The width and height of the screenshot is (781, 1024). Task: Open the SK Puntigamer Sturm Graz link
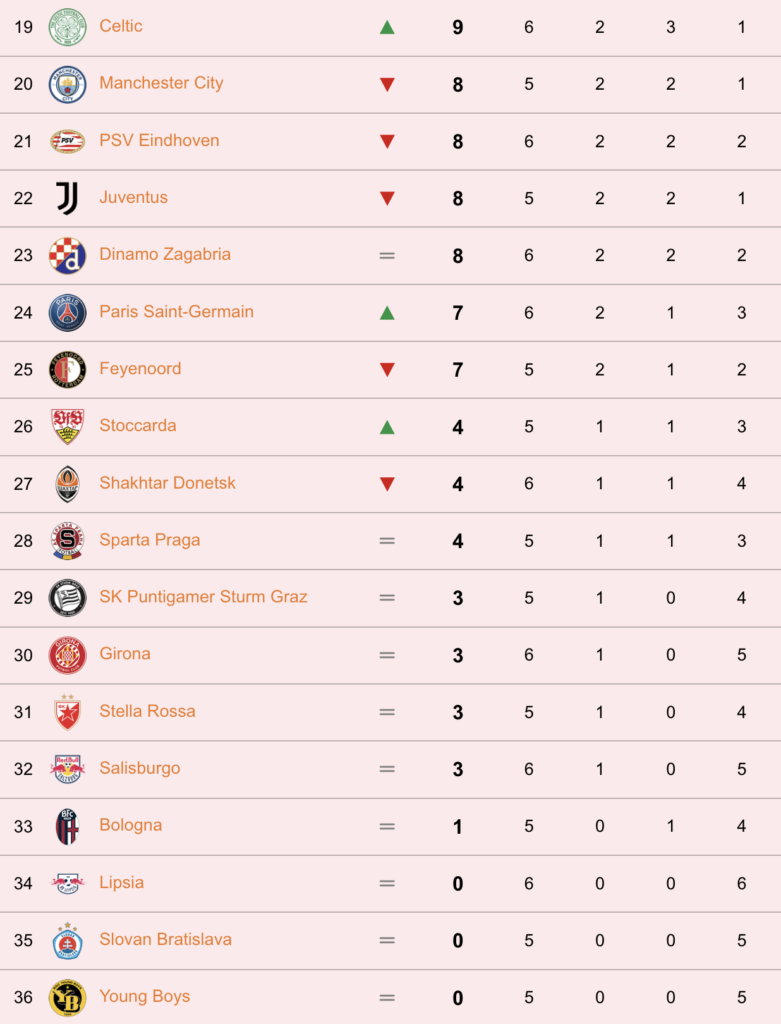(x=203, y=597)
